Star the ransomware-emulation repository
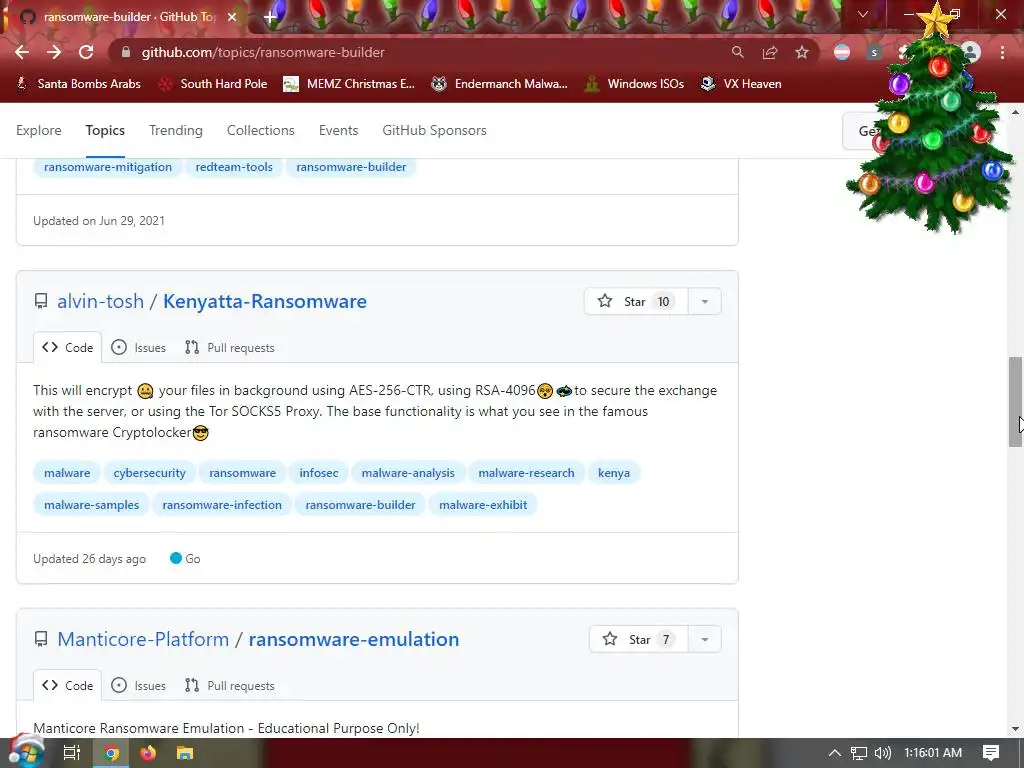 (x=639, y=639)
